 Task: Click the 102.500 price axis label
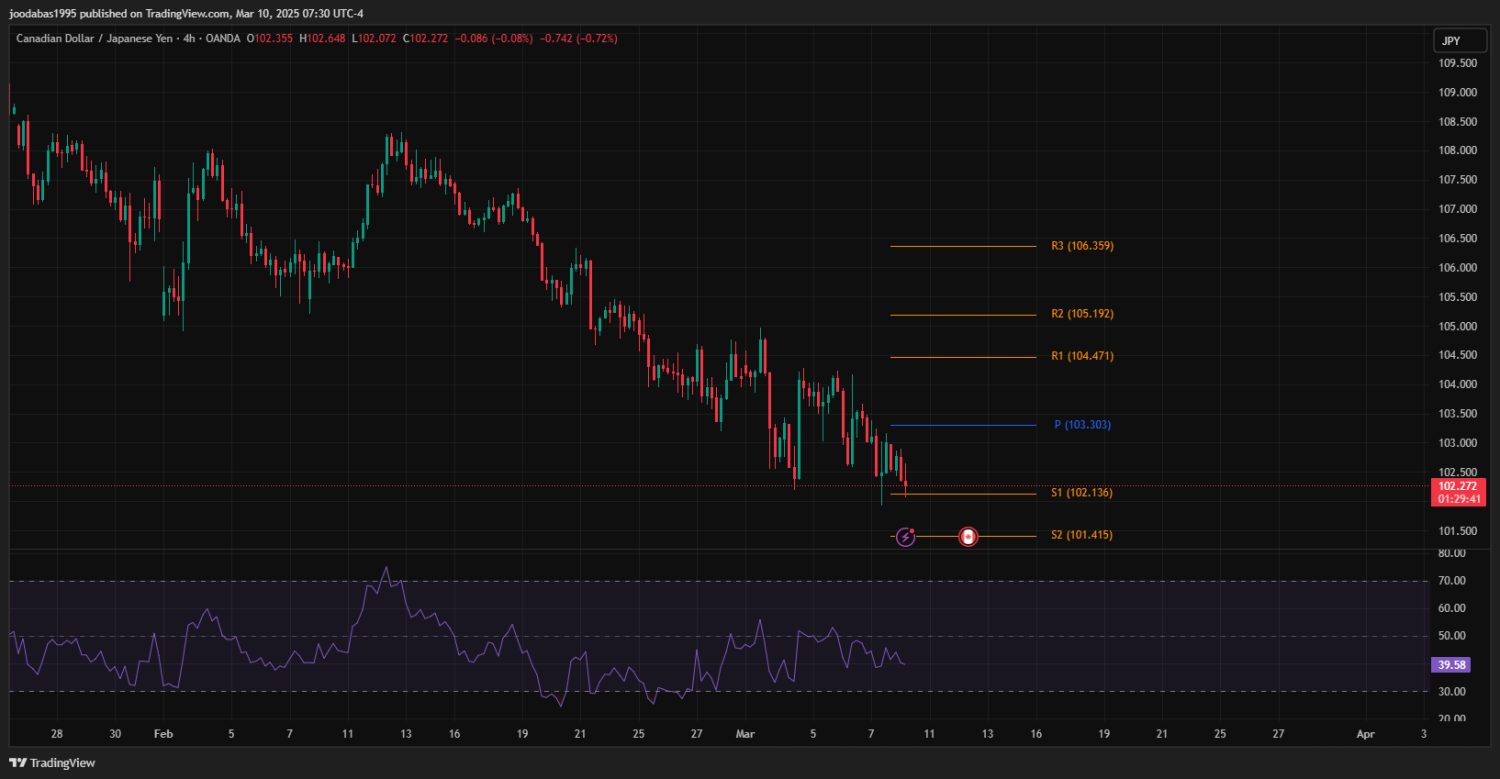tap(1457, 472)
